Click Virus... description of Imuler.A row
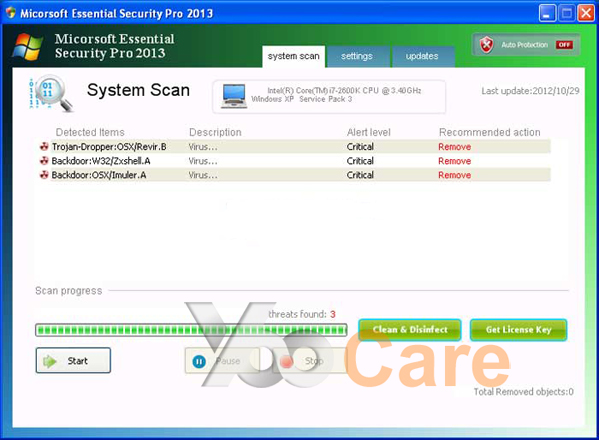 203,175
